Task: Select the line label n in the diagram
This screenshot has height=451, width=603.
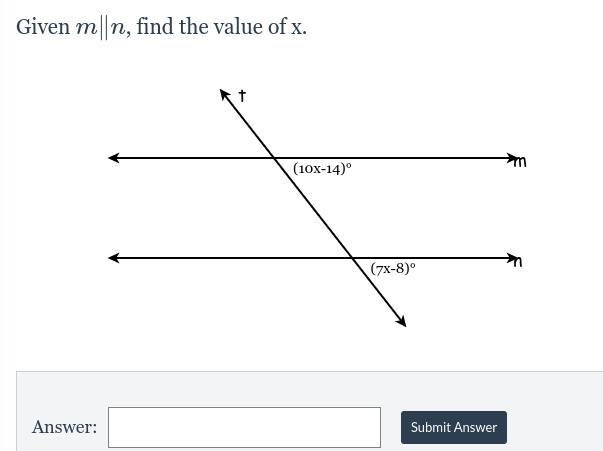Action: [x=518, y=262]
